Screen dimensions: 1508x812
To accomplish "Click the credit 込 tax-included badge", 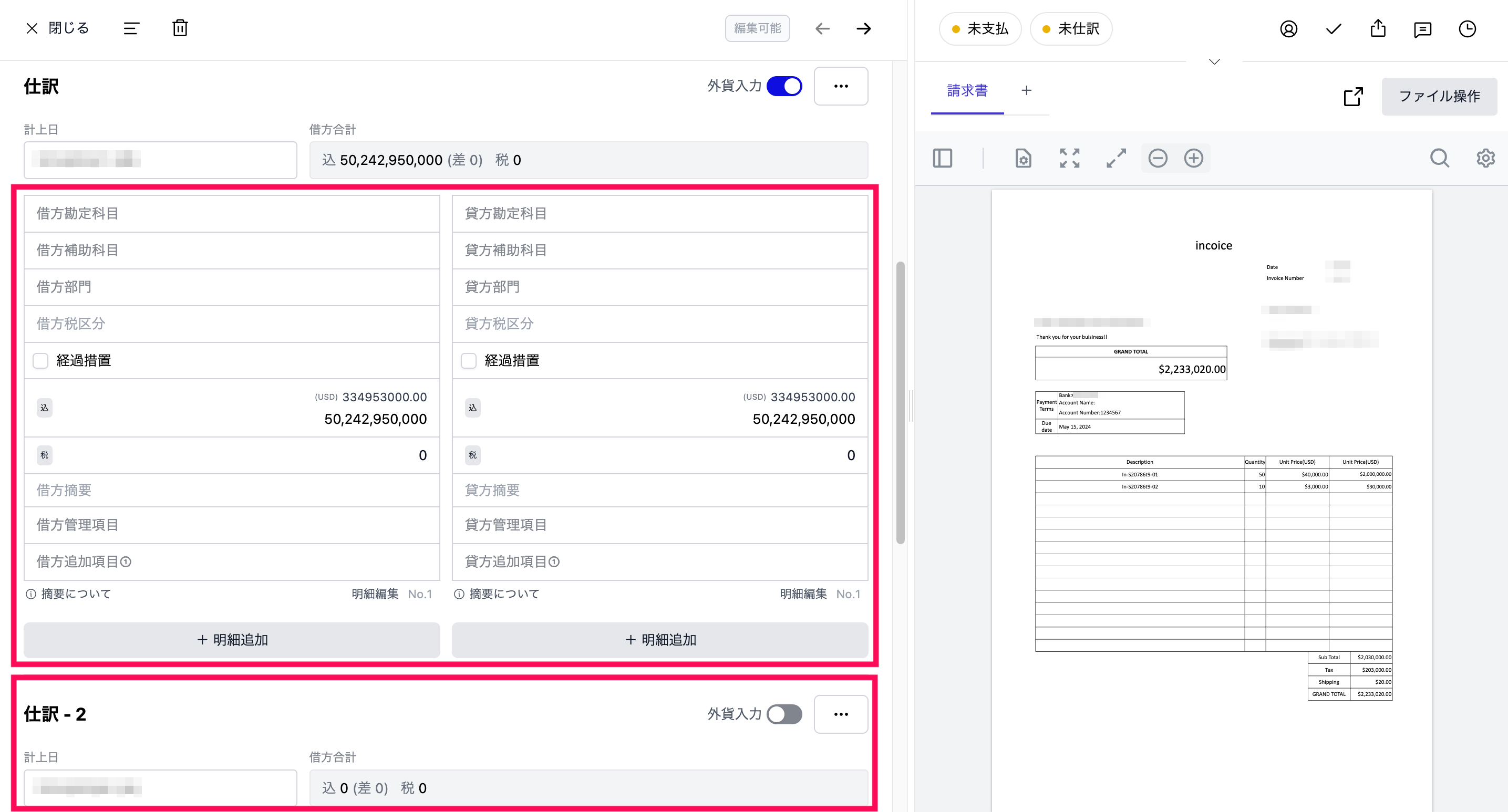I will point(473,408).
